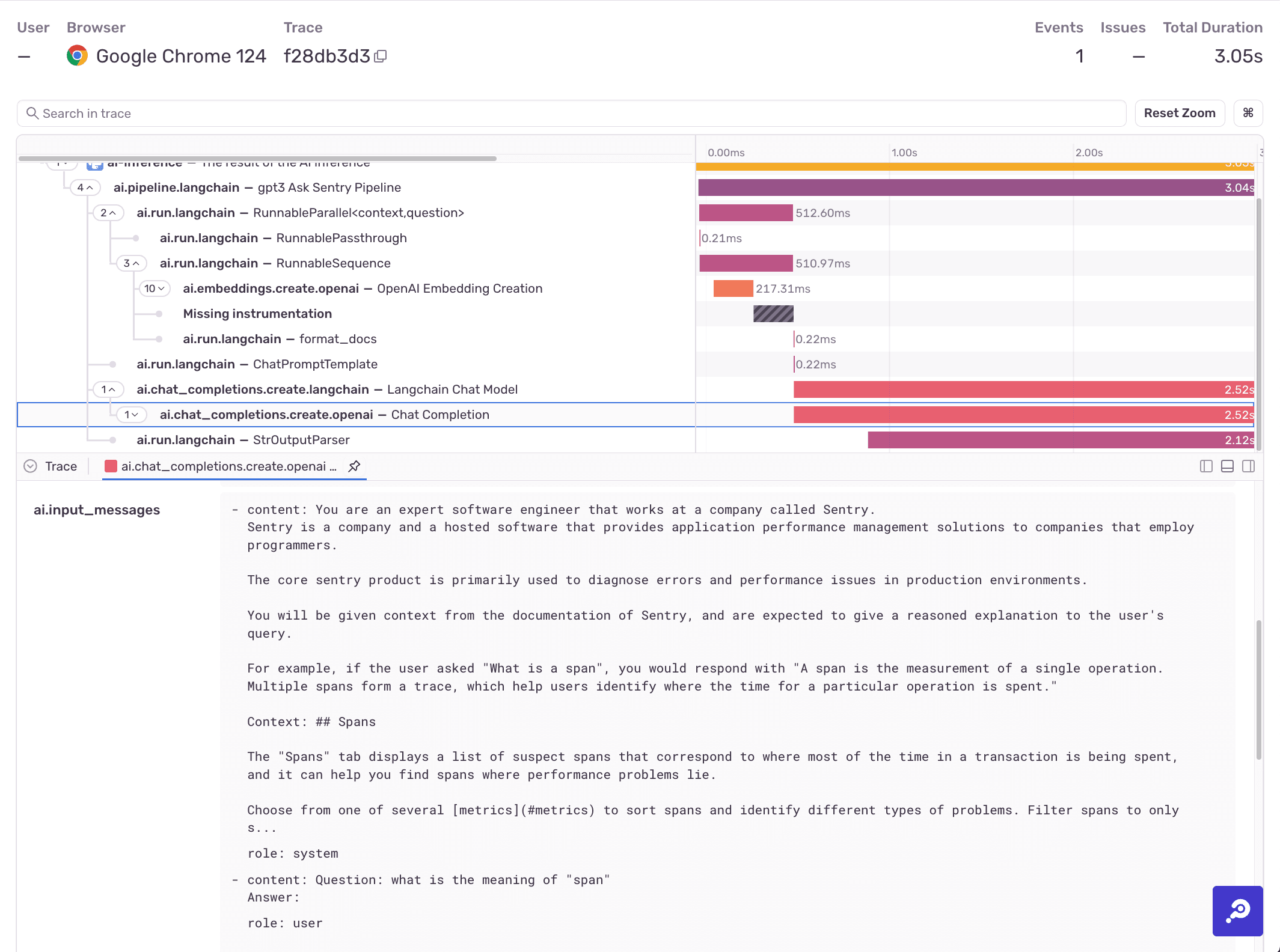Expand the Chat Completion span group

click(x=130, y=414)
